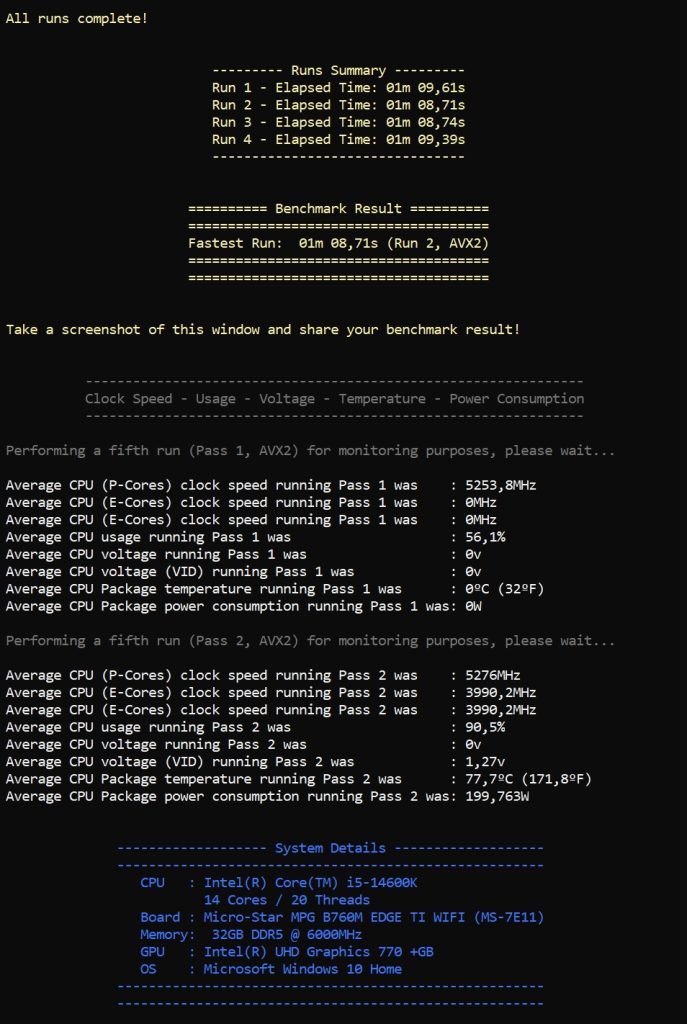Select the Pass 1 P-Cores clock speed value 5253,8MHz
The image size is (687, 1024).
point(501,485)
